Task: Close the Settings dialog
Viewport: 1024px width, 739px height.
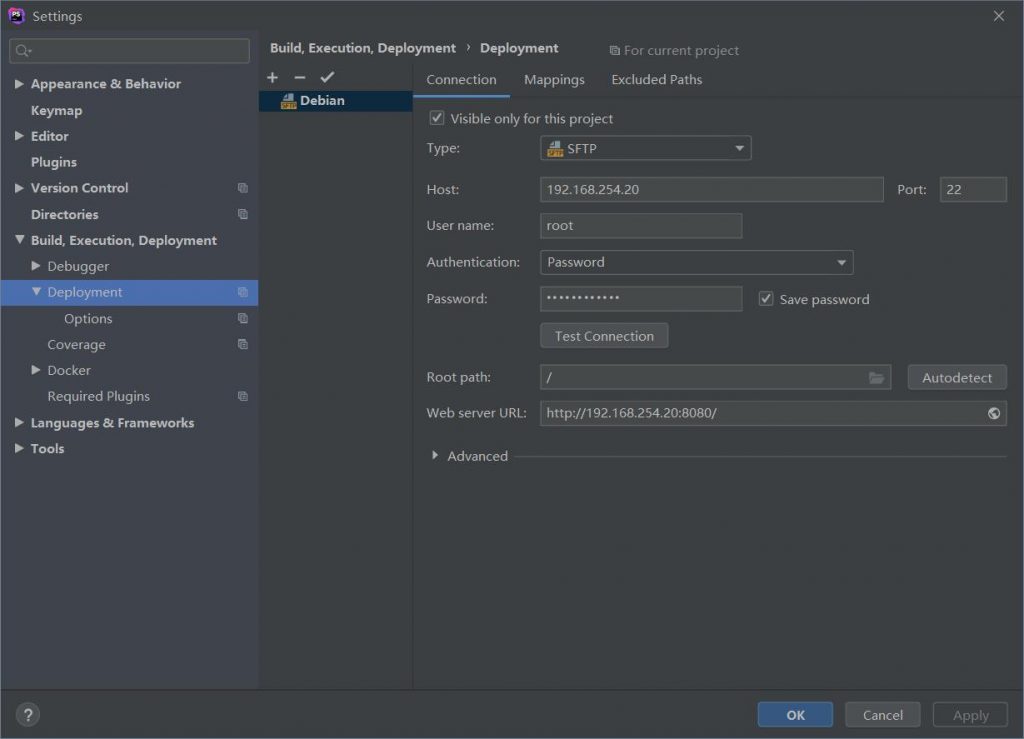Action: pyautogui.click(x=999, y=16)
